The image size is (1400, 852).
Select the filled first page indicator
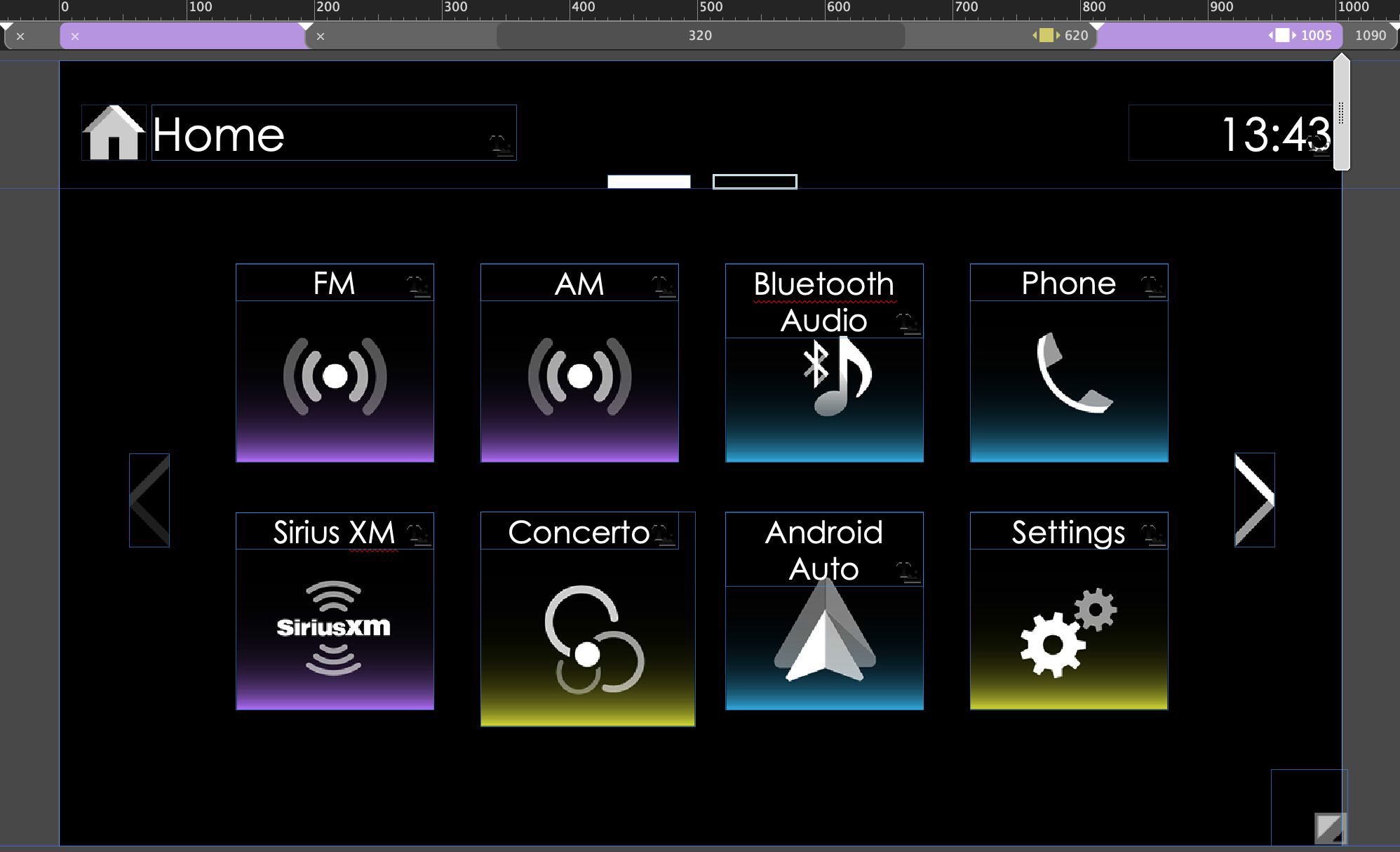tap(649, 182)
